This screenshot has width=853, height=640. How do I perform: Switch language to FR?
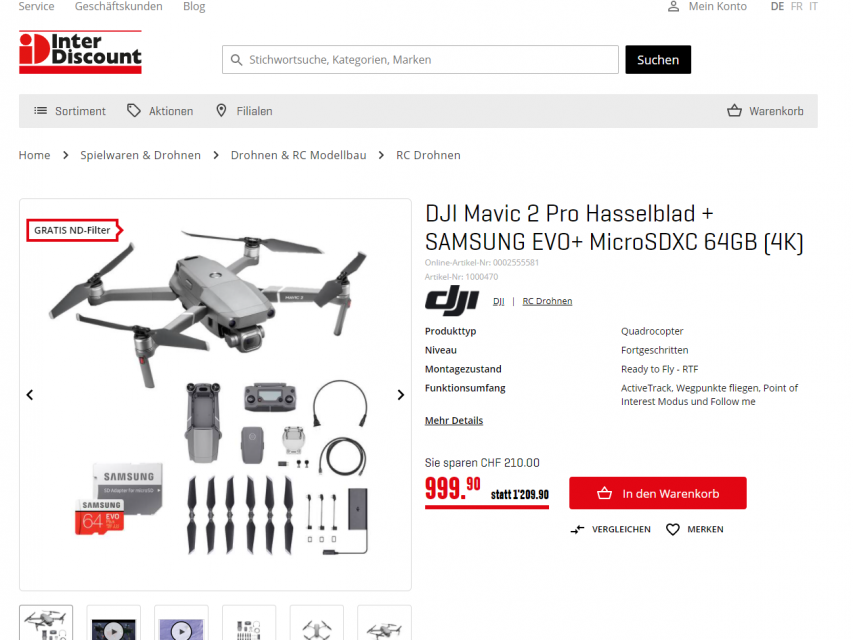pyautogui.click(x=796, y=7)
